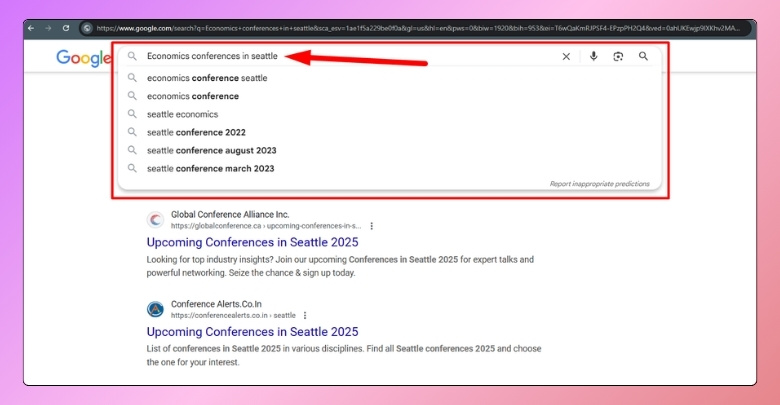Click snippet text 'List of conferences in Seattle 2025'
Viewport: 780px width, 405px height.
click(x=213, y=349)
